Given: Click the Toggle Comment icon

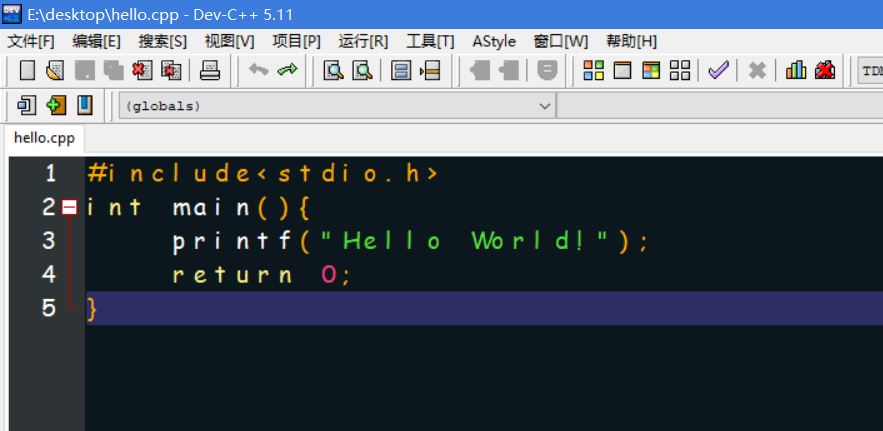Looking at the screenshot, I should pyautogui.click(x=547, y=71).
